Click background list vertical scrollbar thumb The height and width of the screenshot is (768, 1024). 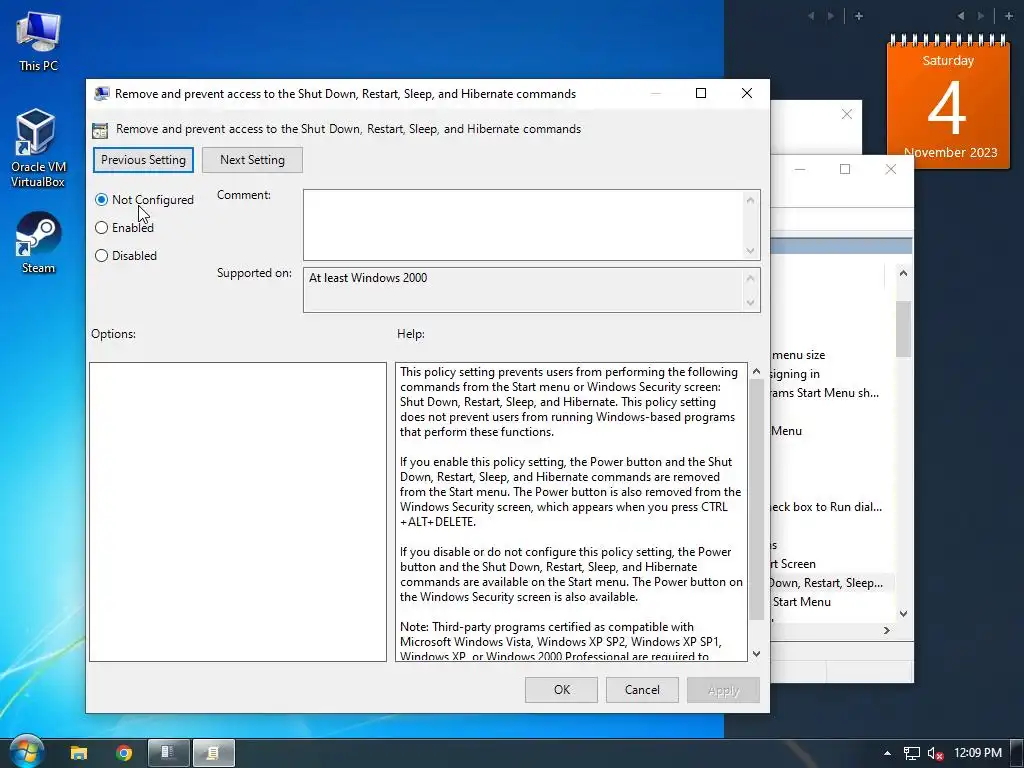coord(903,328)
